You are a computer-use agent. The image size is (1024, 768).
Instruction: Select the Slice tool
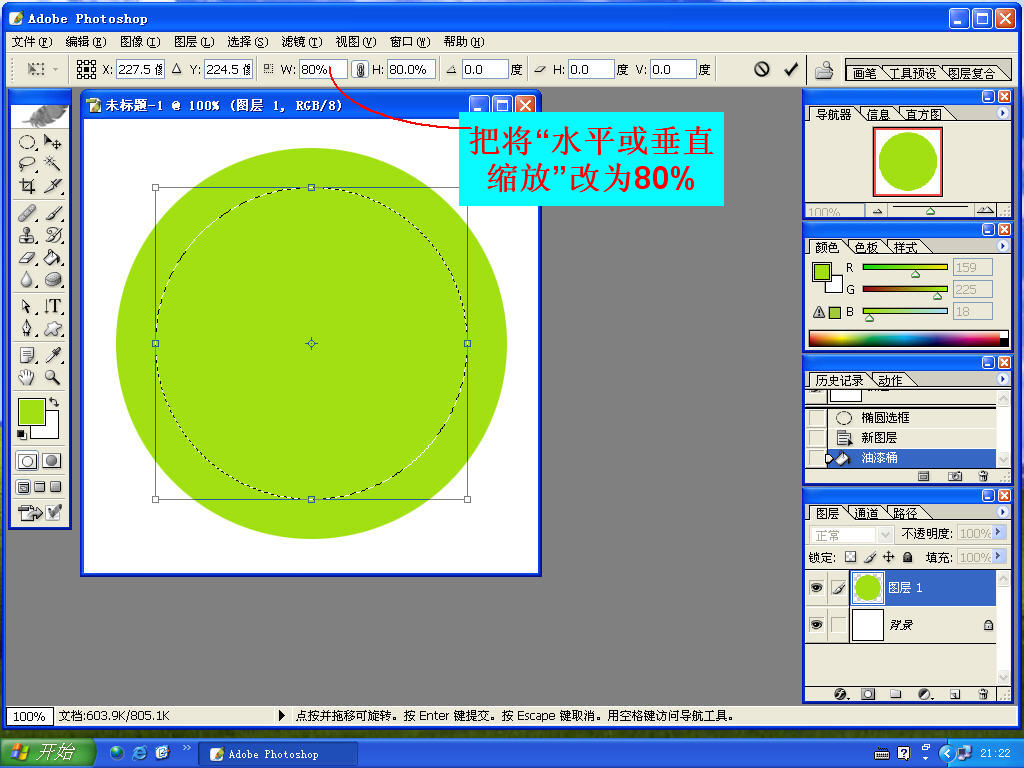pyautogui.click(x=53, y=186)
